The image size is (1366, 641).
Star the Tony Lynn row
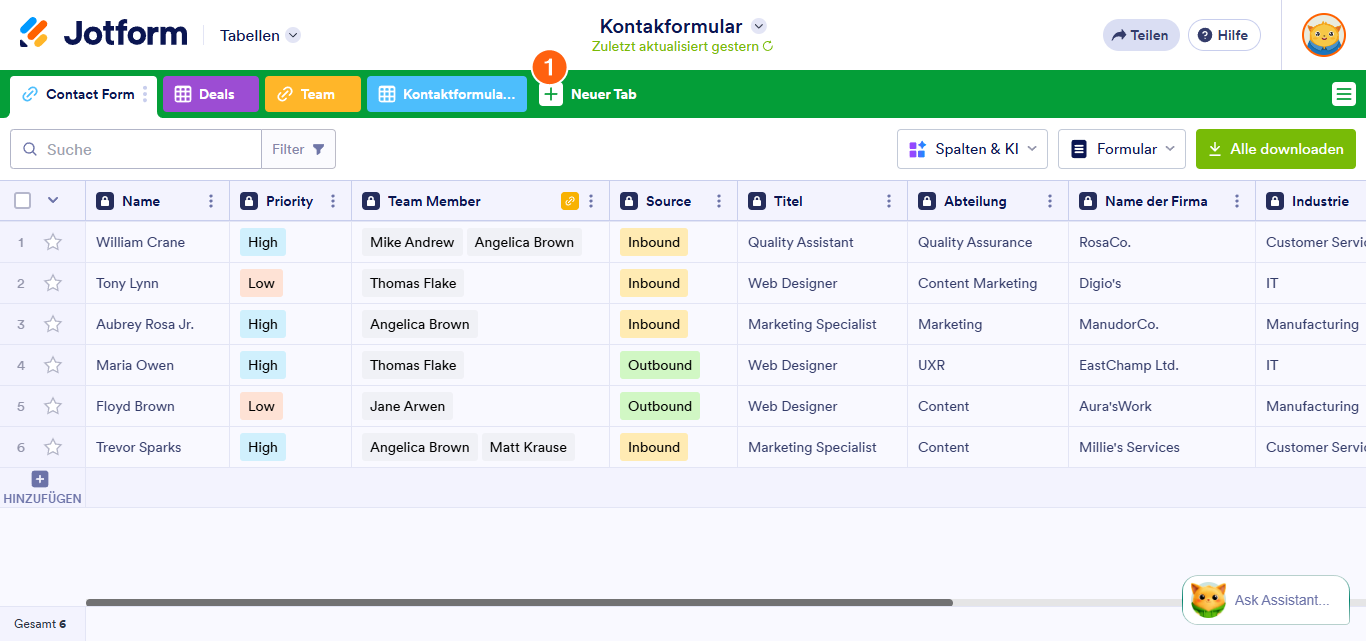point(53,283)
